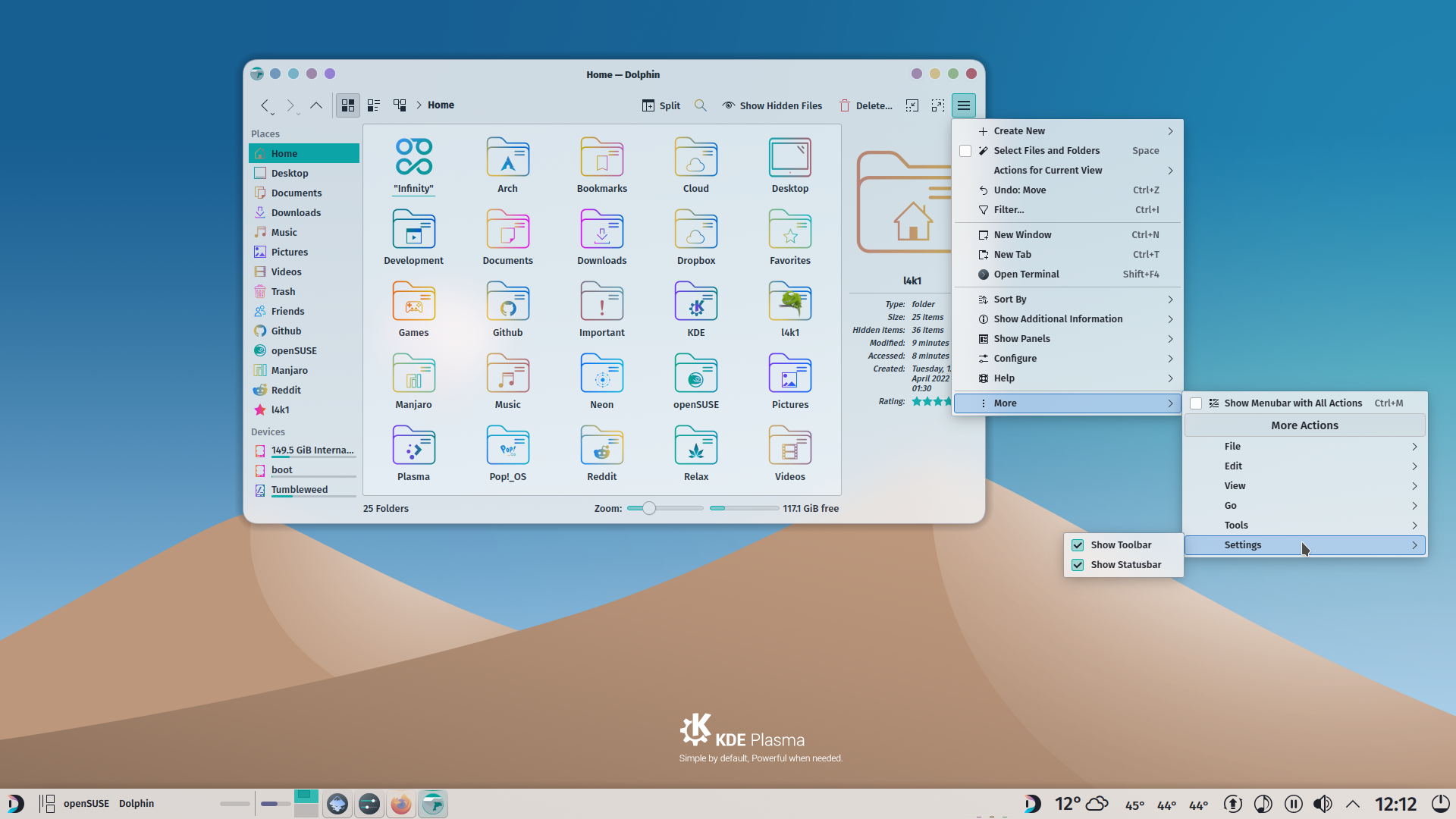This screenshot has height=819, width=1456.
Task: Click the free disk space bar
Action: (x=744, y=508)
